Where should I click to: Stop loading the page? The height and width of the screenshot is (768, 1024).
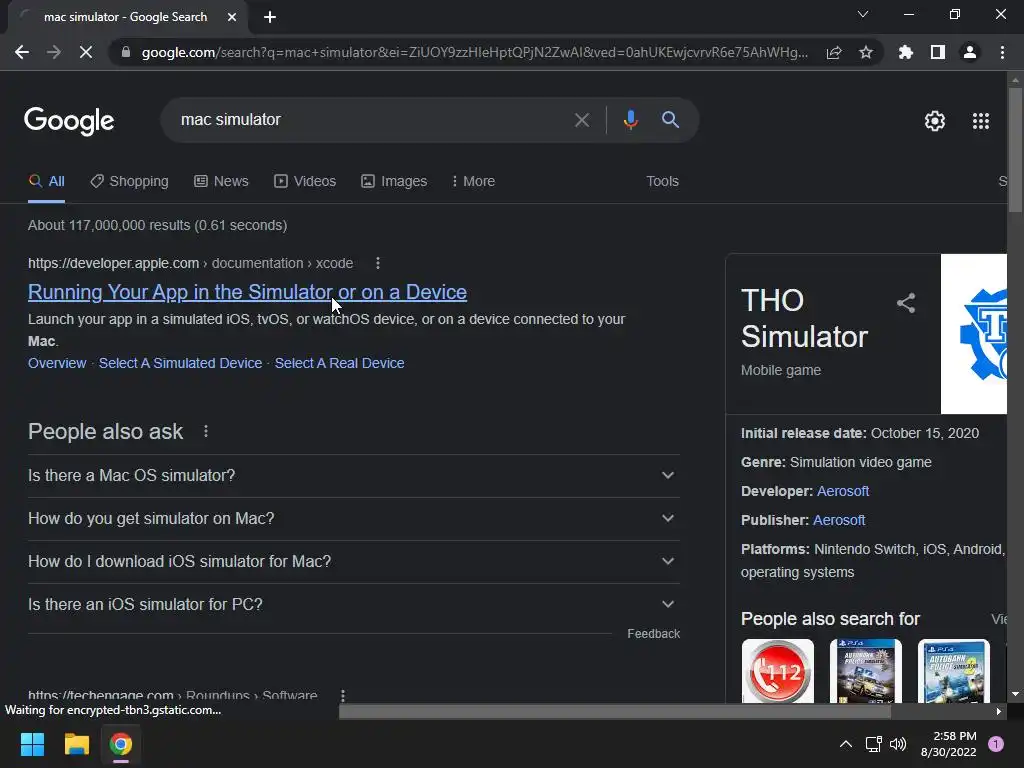(x=86, y=52)
